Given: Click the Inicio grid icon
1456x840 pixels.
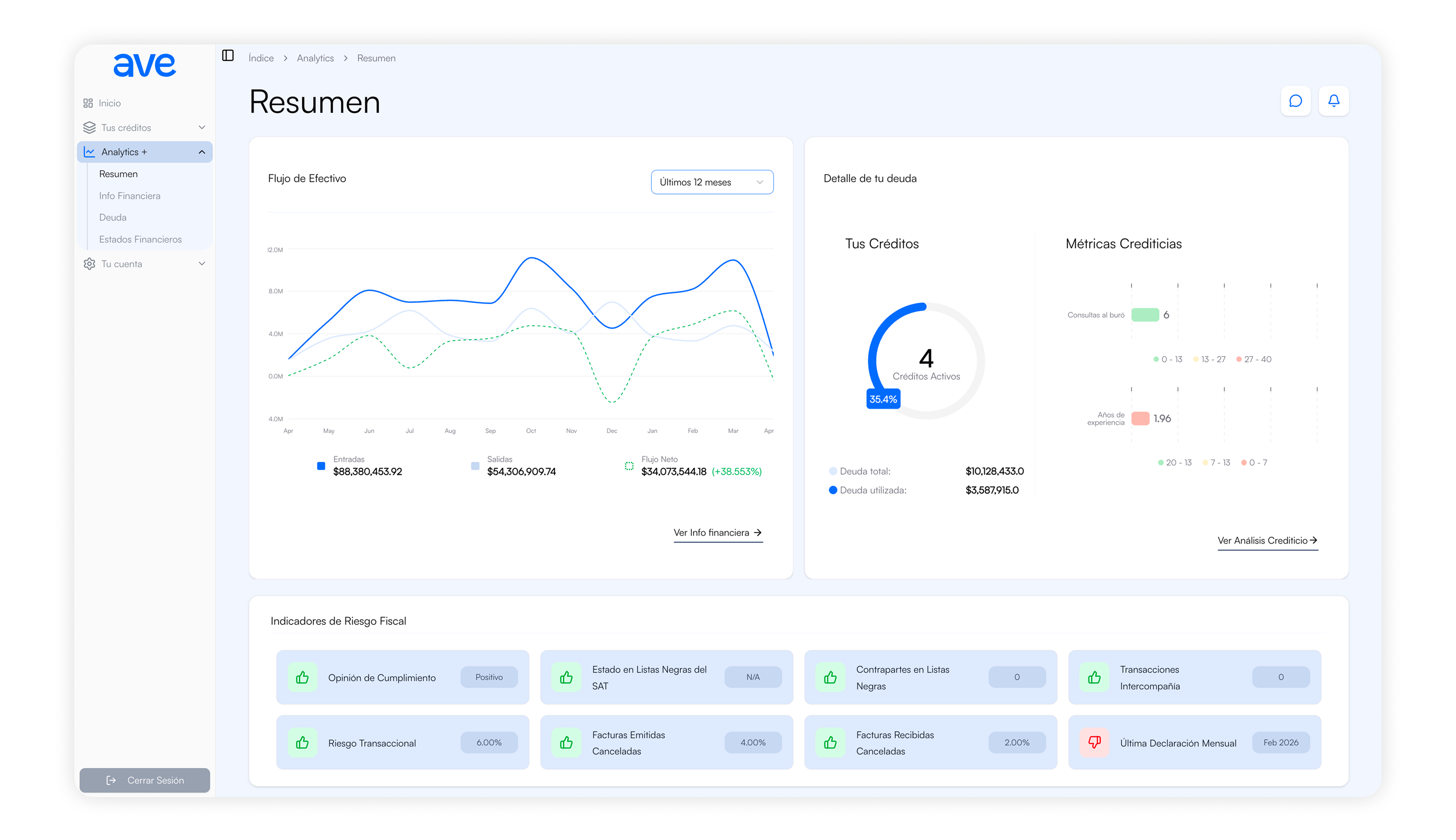Looking at the screenshot, I should pyautogui.click(x=88, y=103).
